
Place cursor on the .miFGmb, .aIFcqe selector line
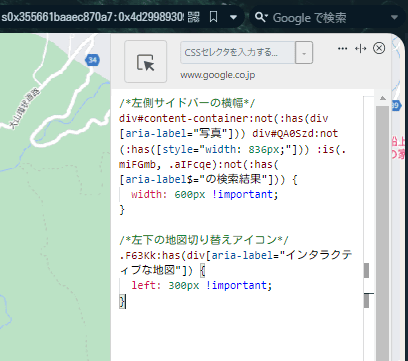[199, 164]
